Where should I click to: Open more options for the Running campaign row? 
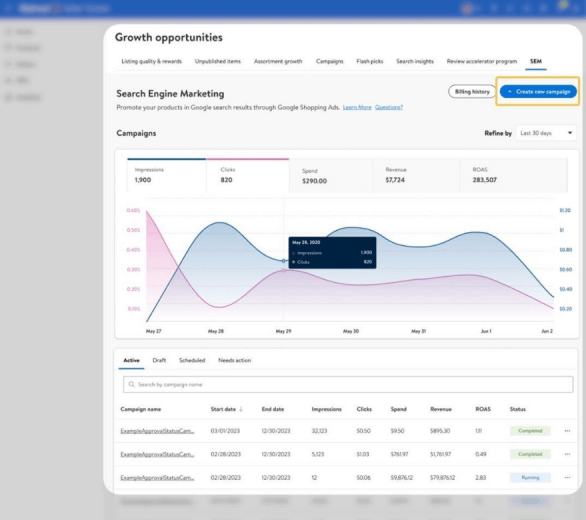pos(567,477)
